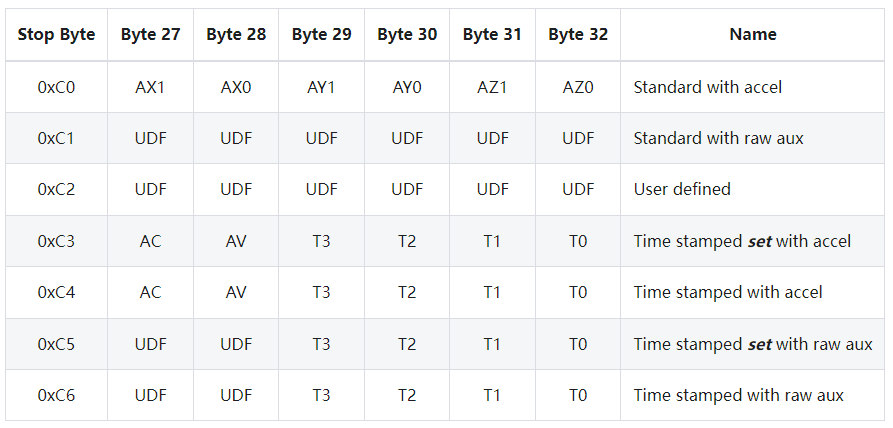Click the AC cell in the 0xC3 row
The image size is (893, 428).
coord(150,241)
